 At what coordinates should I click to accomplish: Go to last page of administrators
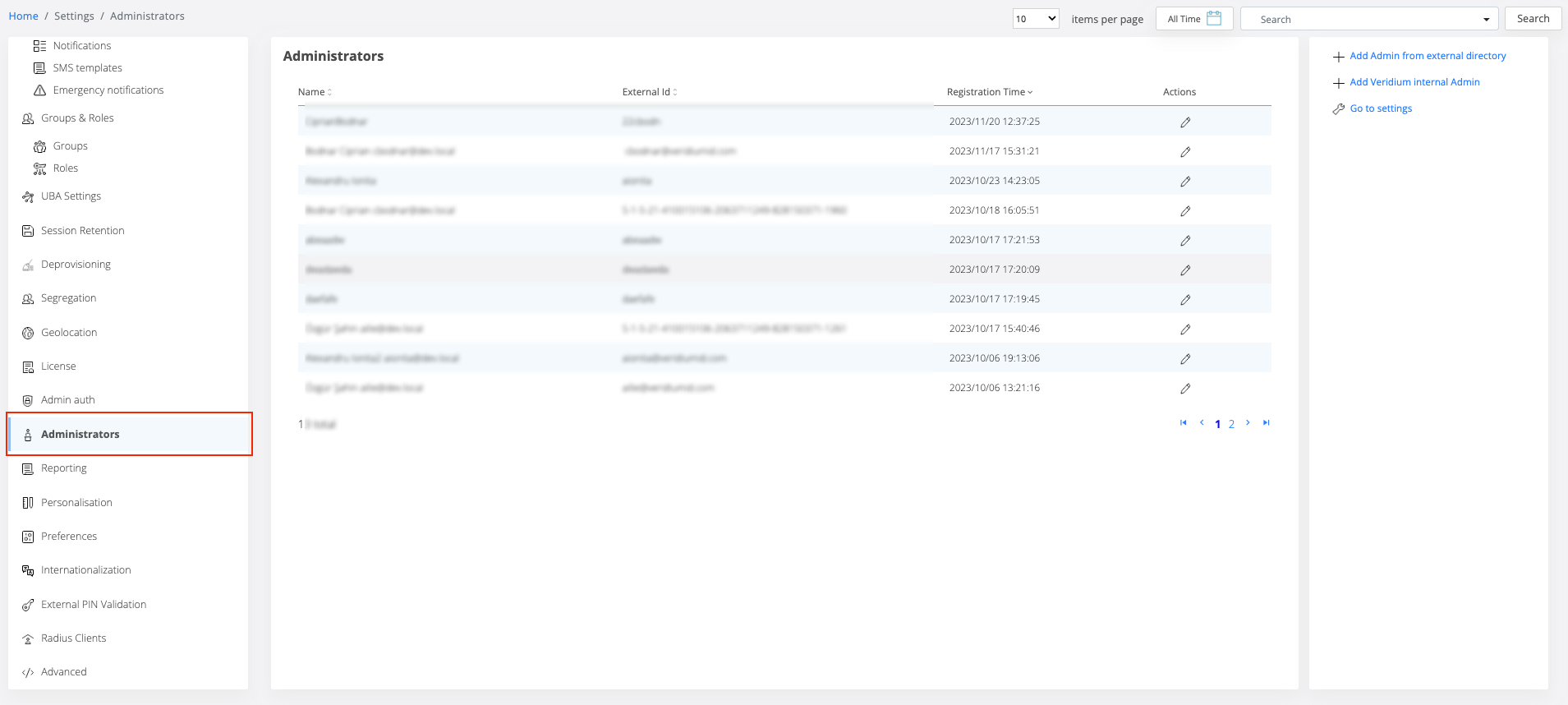pos(1266,423)
